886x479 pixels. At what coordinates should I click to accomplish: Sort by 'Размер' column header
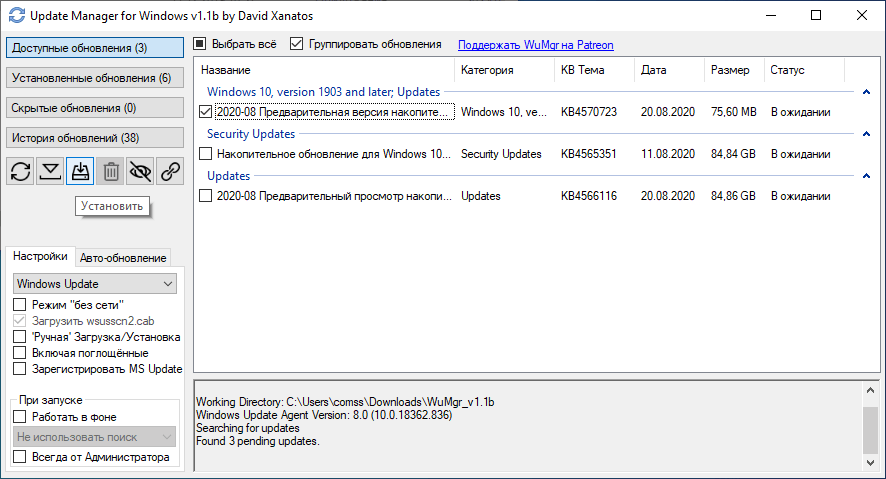[734, 70]
